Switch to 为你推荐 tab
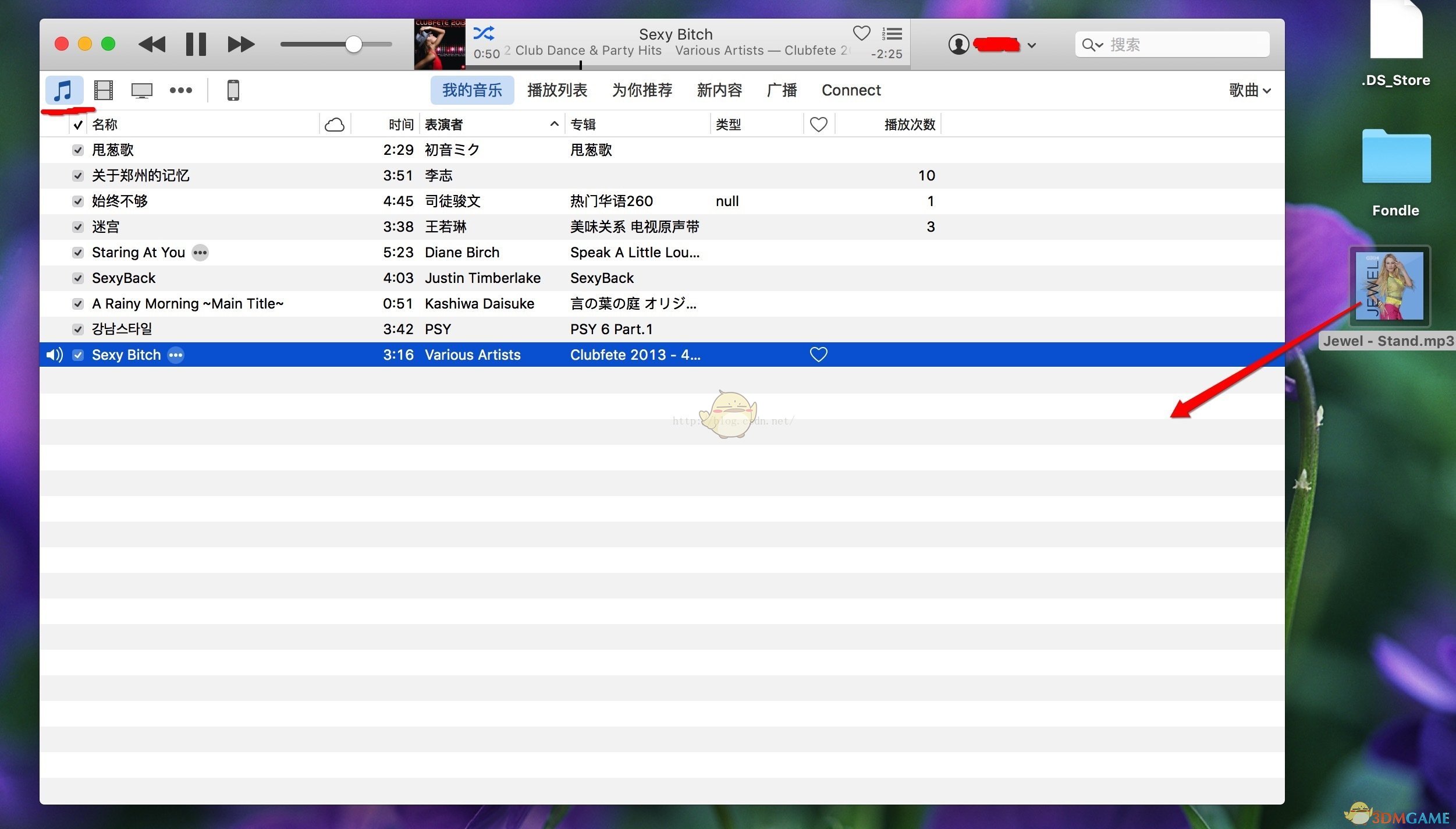 (641, 91)
